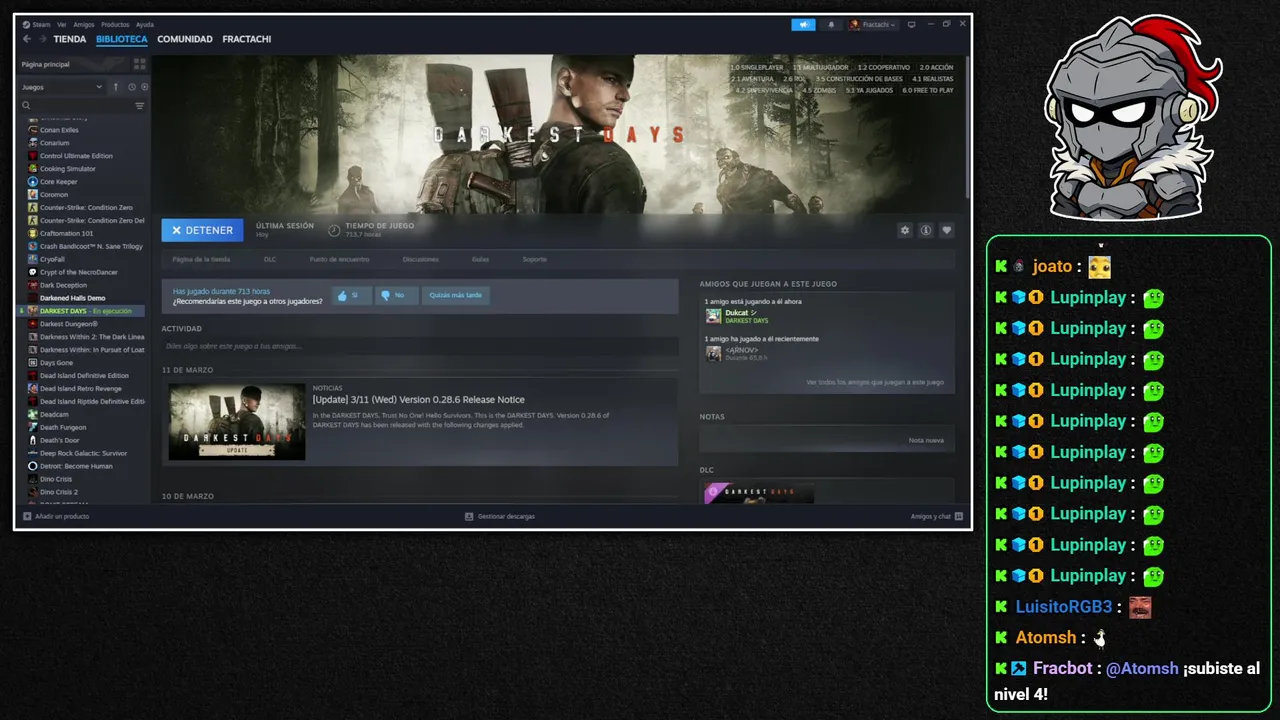The height and width of the screenshot is (720, 1280).
Task: Click the Quizás más tarde button
Action: [x=455, y=295]
